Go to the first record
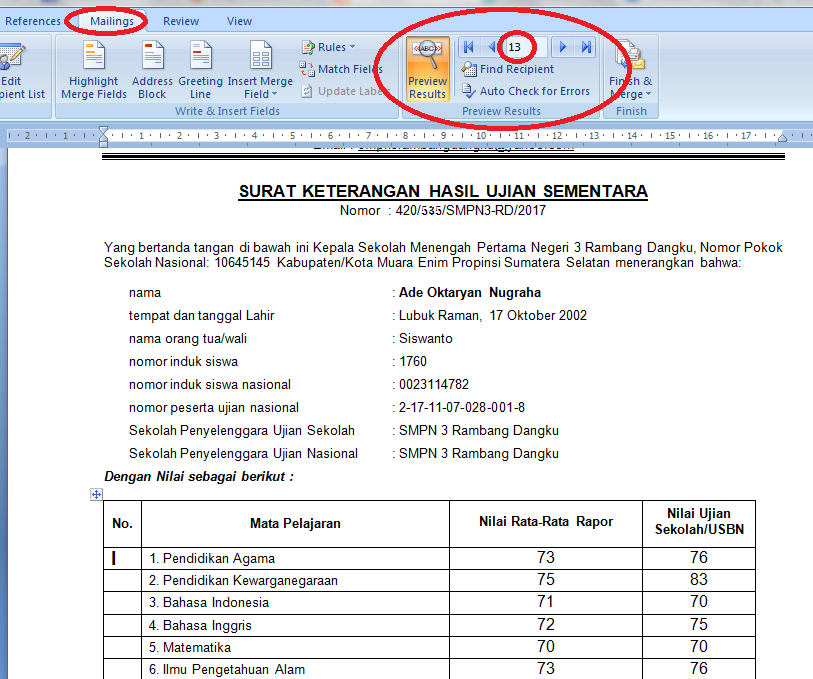The width and height of the screenshot is (813, 679). [x=467, y=46]
